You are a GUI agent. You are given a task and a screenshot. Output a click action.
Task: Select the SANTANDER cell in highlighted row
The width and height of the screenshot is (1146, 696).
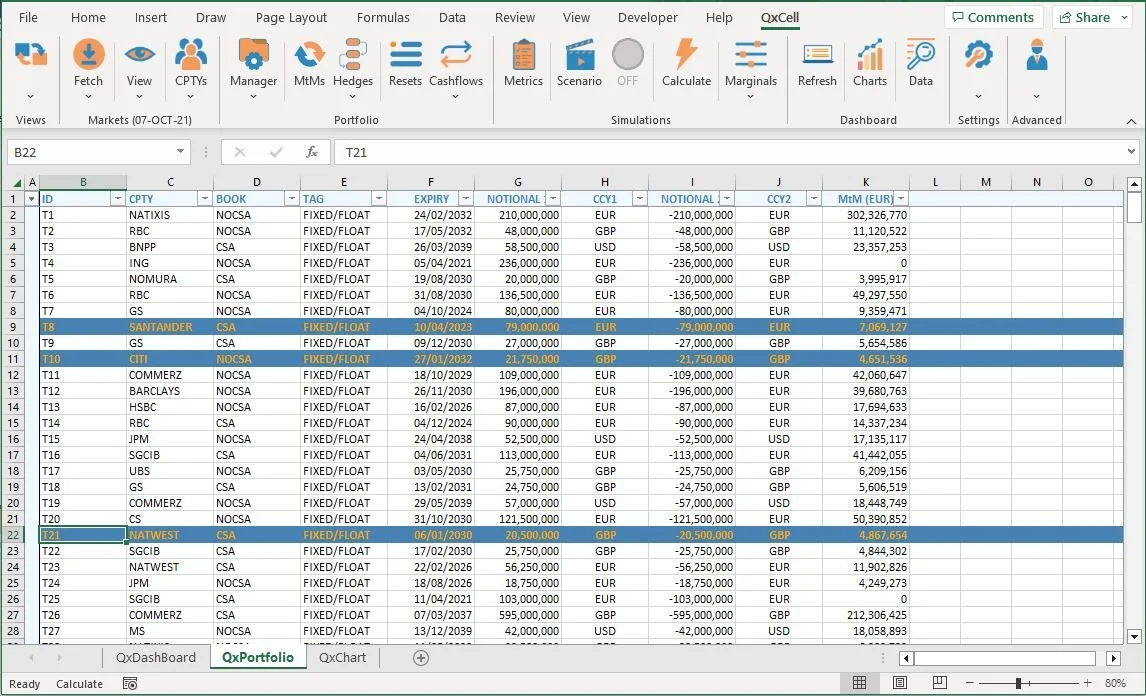[x=170, y=327]
